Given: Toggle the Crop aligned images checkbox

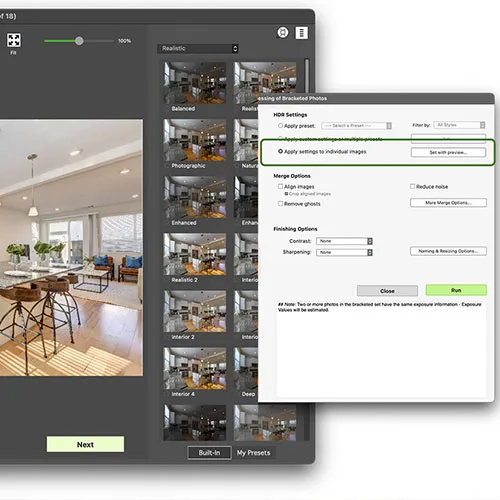Looking at the screenshot, I should tap(286, 194).
